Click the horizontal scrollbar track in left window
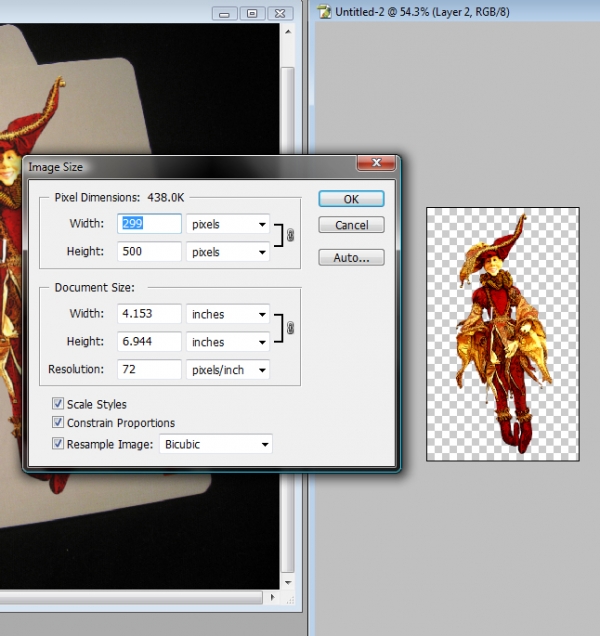The width and height of the screenshot is (600, 636). [x=131, y=597]
